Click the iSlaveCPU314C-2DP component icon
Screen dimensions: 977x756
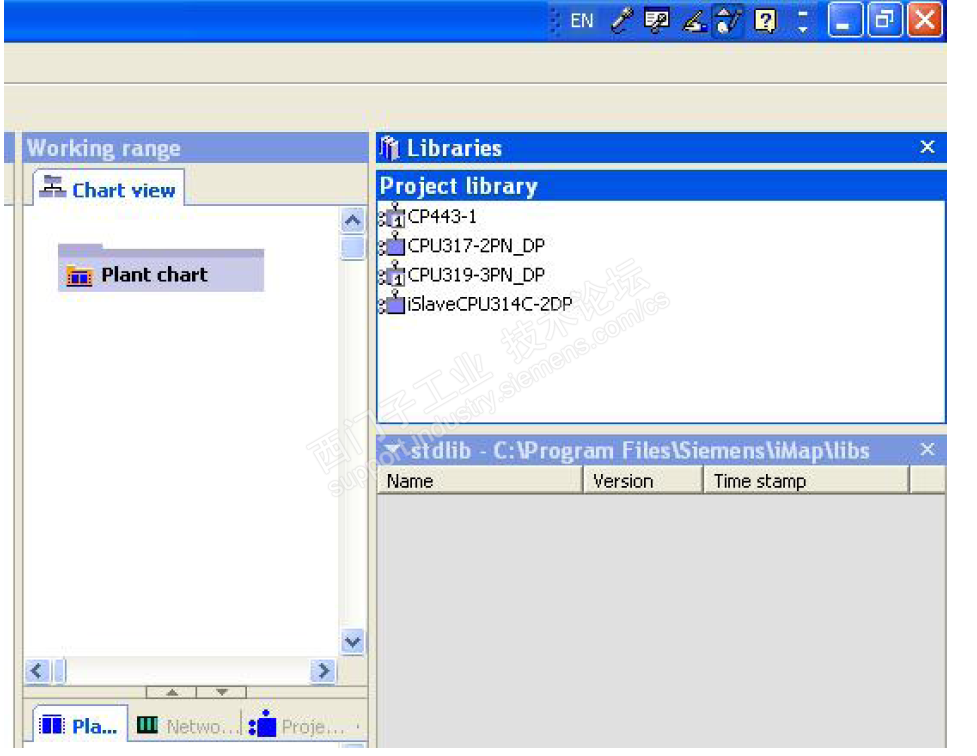[x=393, y=303]
